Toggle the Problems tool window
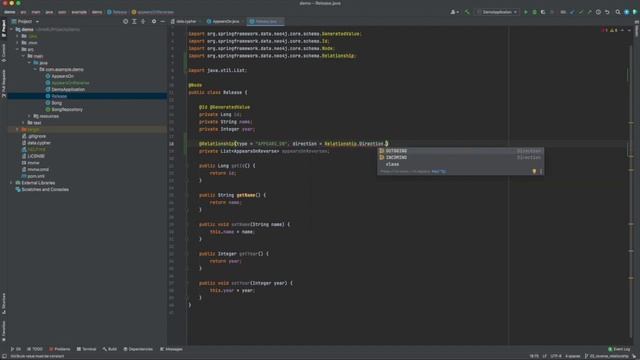 tap(60, 349)
